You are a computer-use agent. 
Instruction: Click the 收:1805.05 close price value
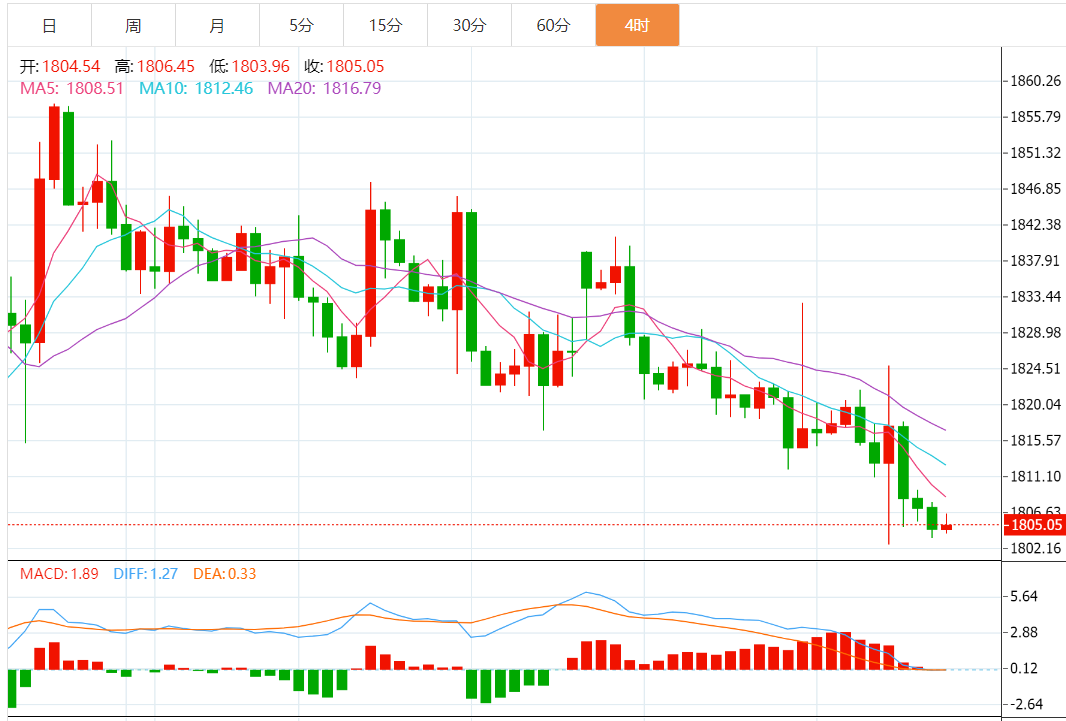tap(344, 67)
